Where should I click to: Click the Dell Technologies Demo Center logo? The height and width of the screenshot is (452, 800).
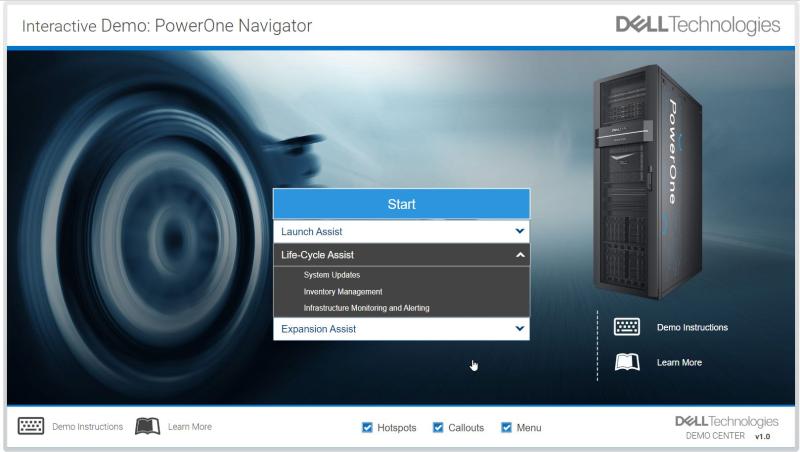pyautogui.click(x=726, y=427)
